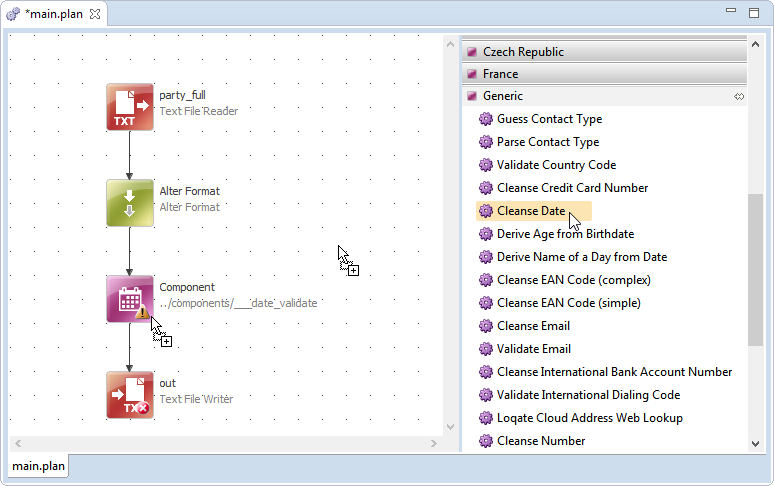Collapse the Generic palette group

[x=502, y=97]
